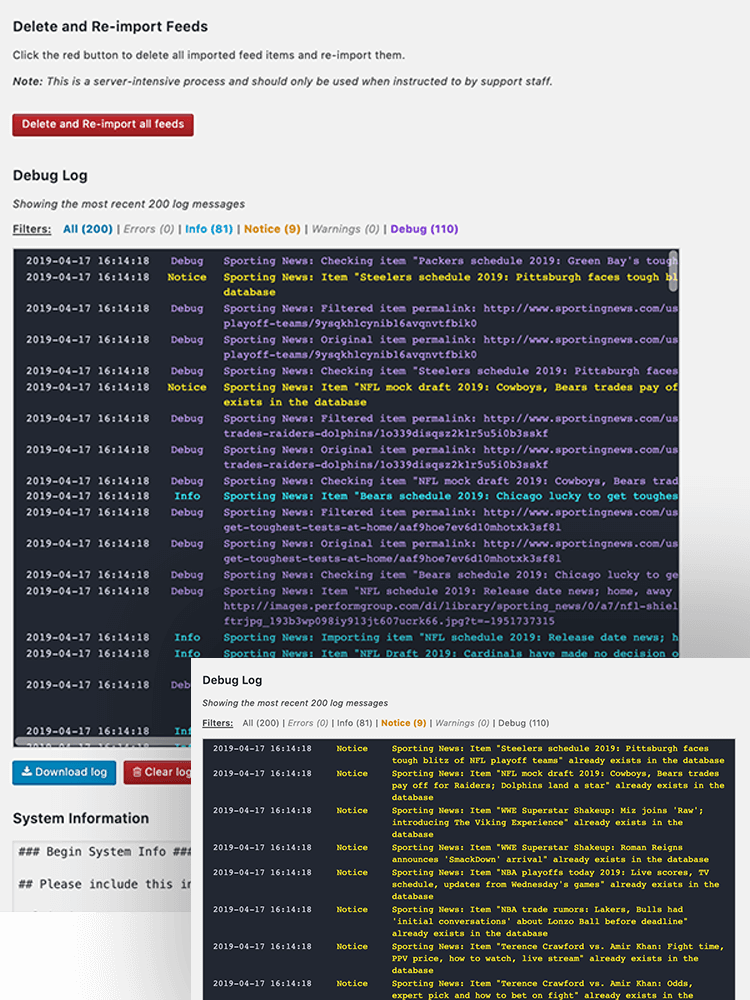Click the trash icon on Clear log button
The width and height of the screenshot is (750, 1000).
point(136,772)
